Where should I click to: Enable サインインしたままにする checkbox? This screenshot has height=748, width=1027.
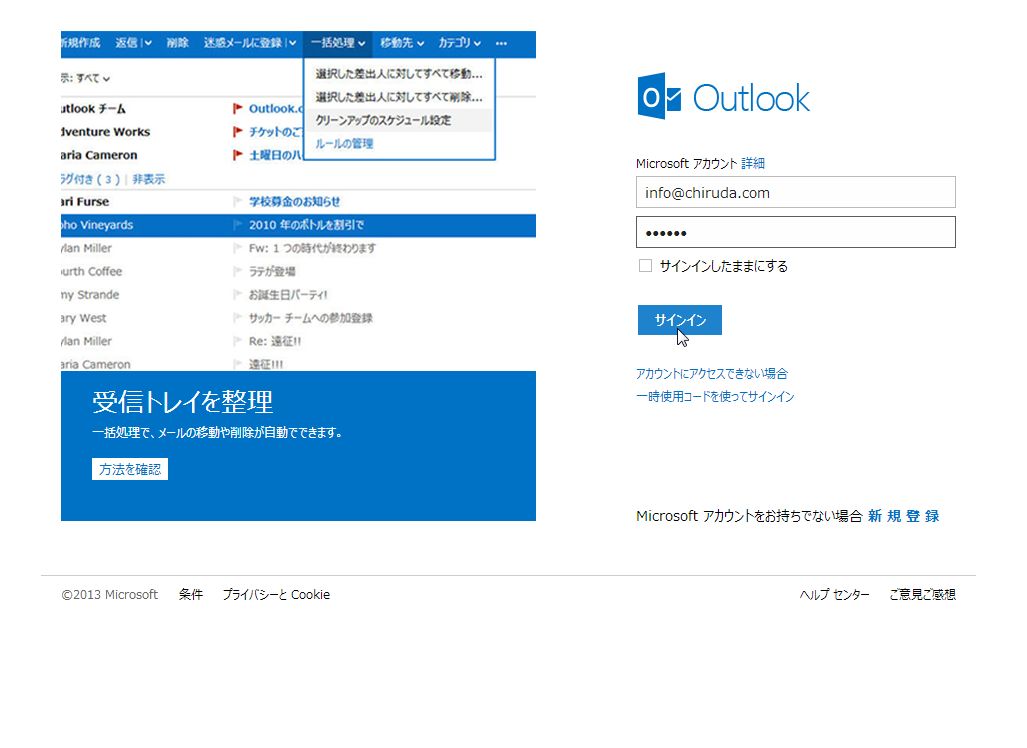pos(645,265)
